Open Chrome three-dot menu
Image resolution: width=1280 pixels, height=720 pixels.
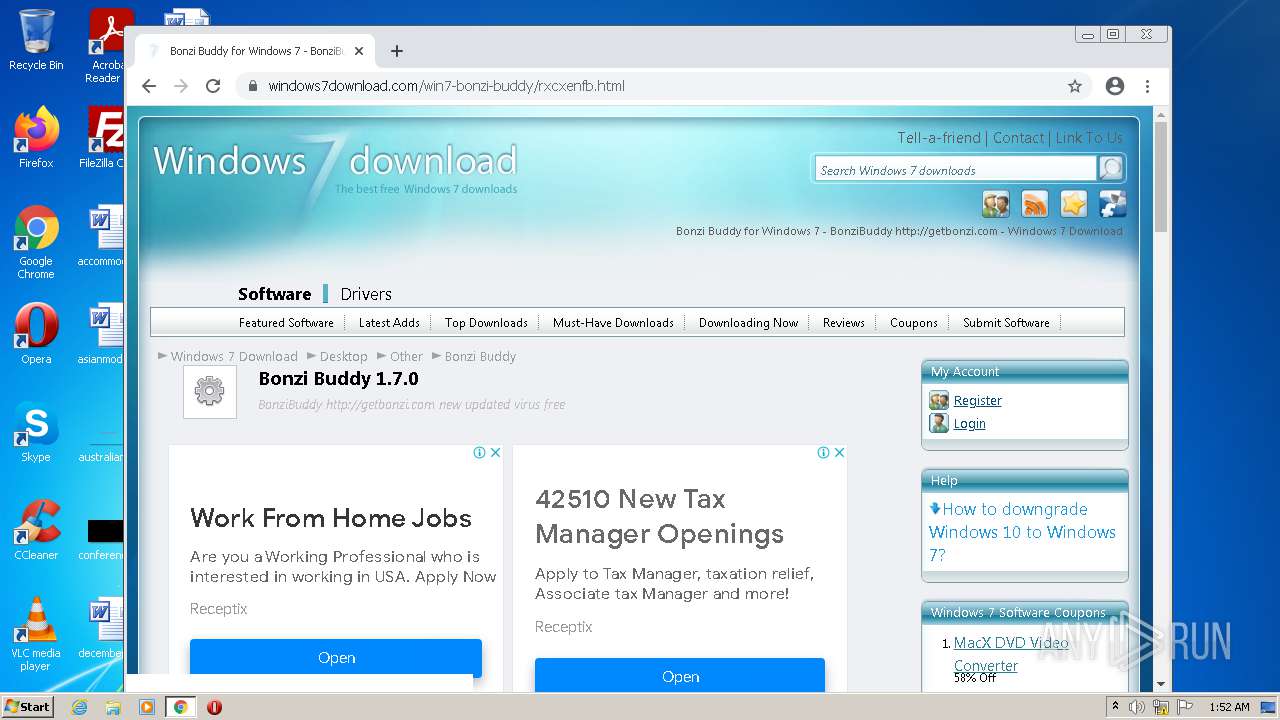click(x=1148, y=86)
